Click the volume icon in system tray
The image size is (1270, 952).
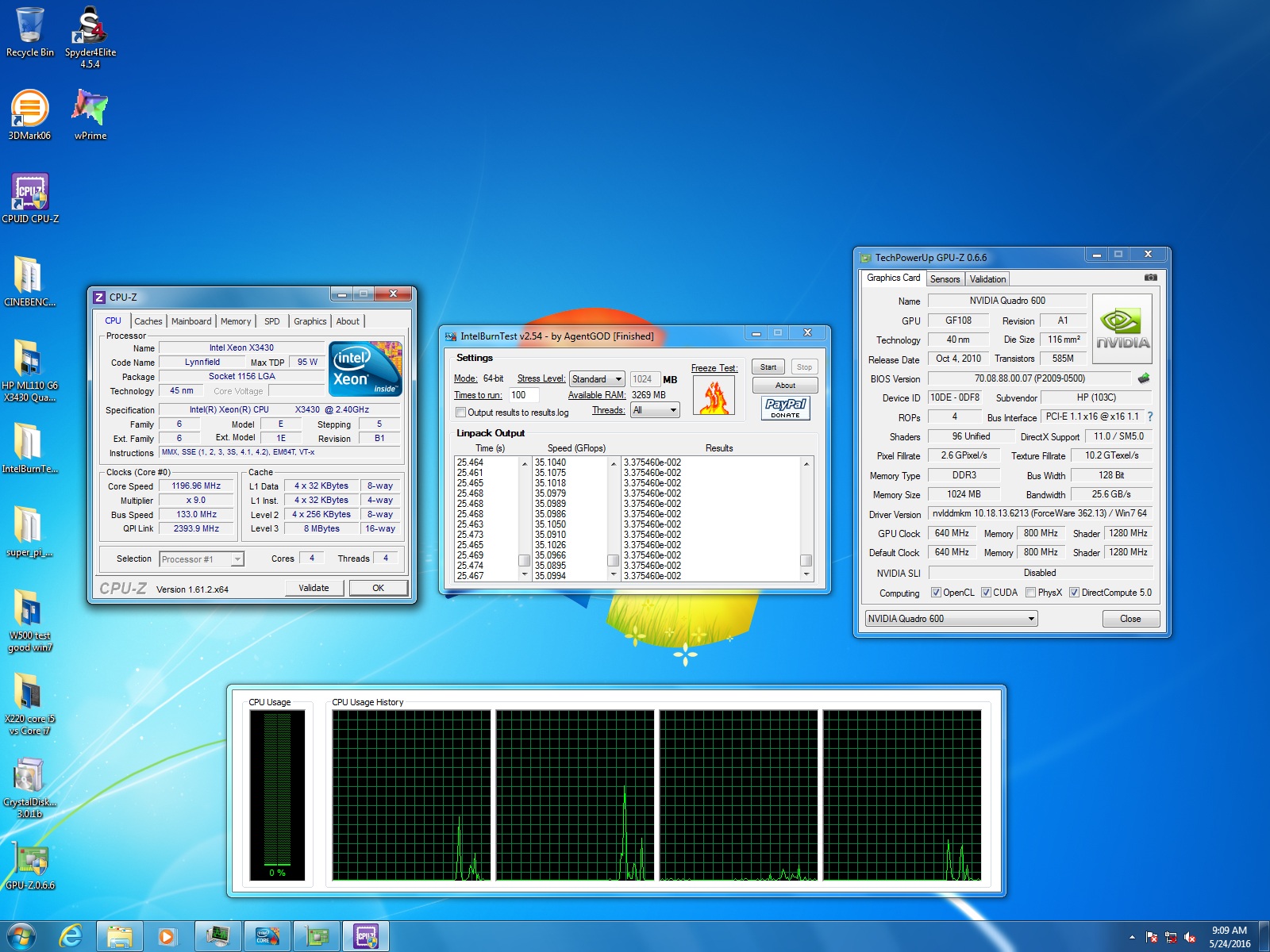(1190, 937)
